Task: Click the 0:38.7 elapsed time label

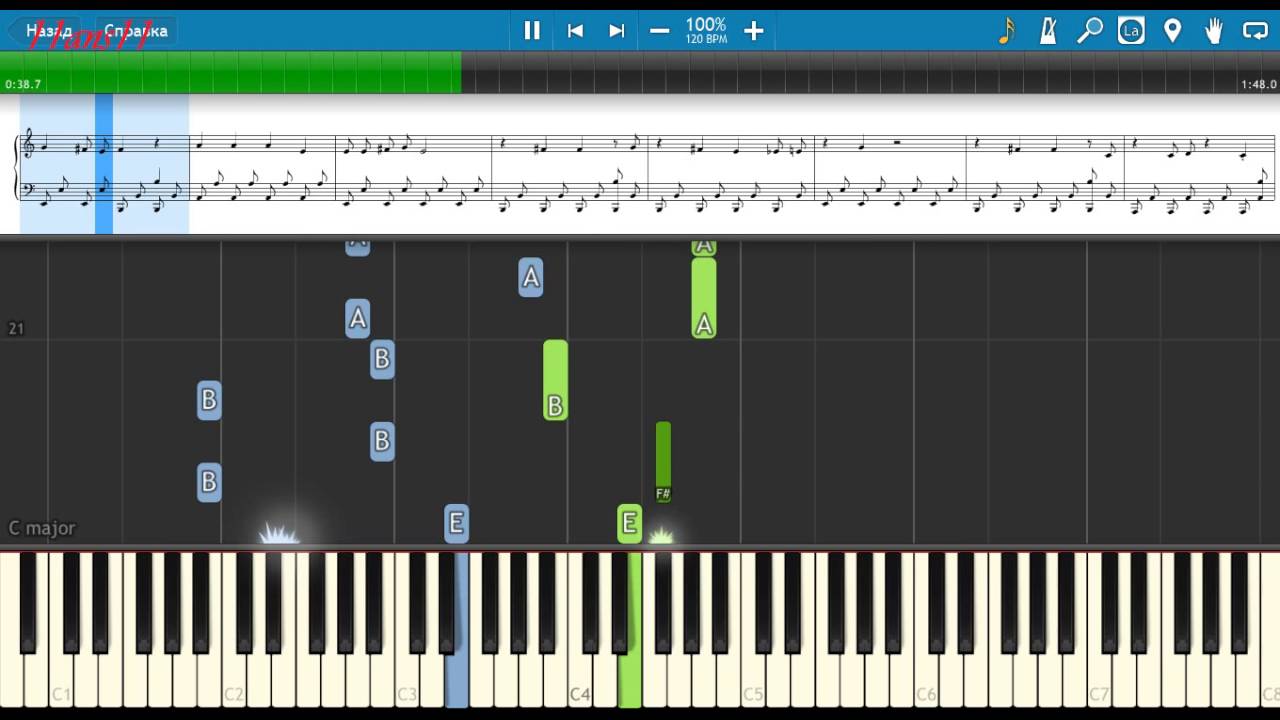Action: click(23, 85)
